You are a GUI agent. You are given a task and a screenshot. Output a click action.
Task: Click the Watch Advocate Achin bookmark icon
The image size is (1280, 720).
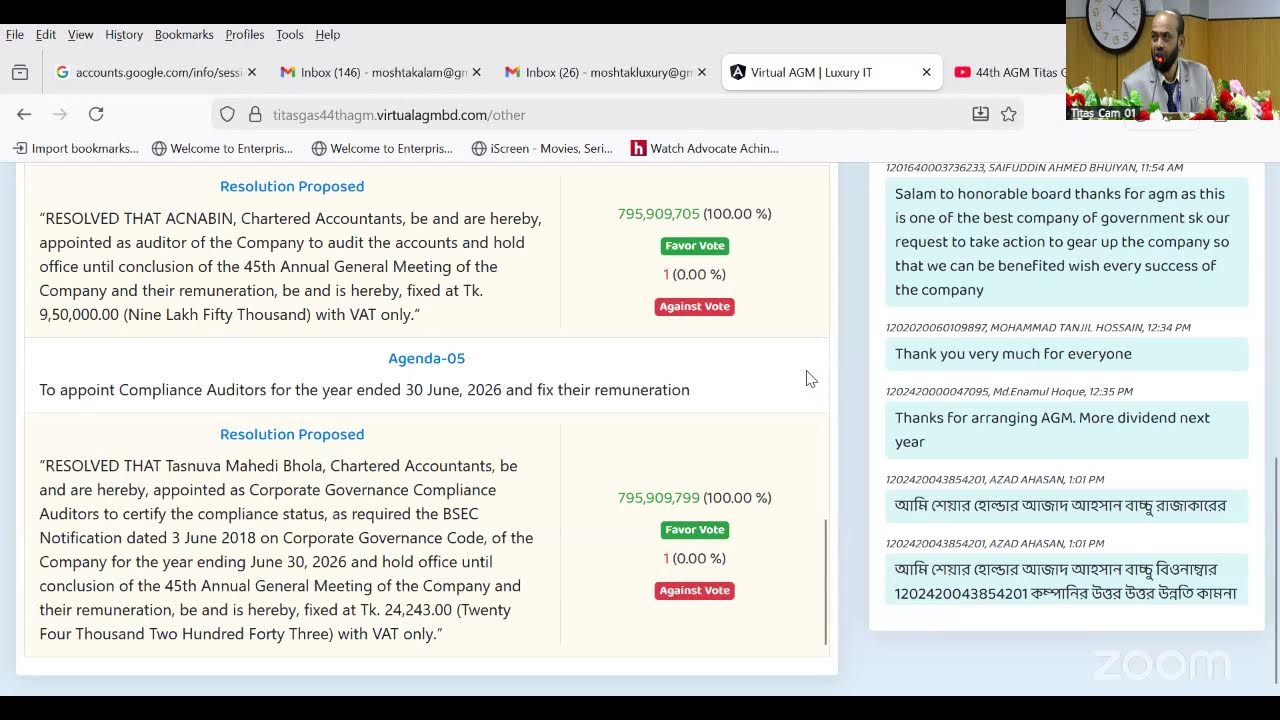coord(638,148)
